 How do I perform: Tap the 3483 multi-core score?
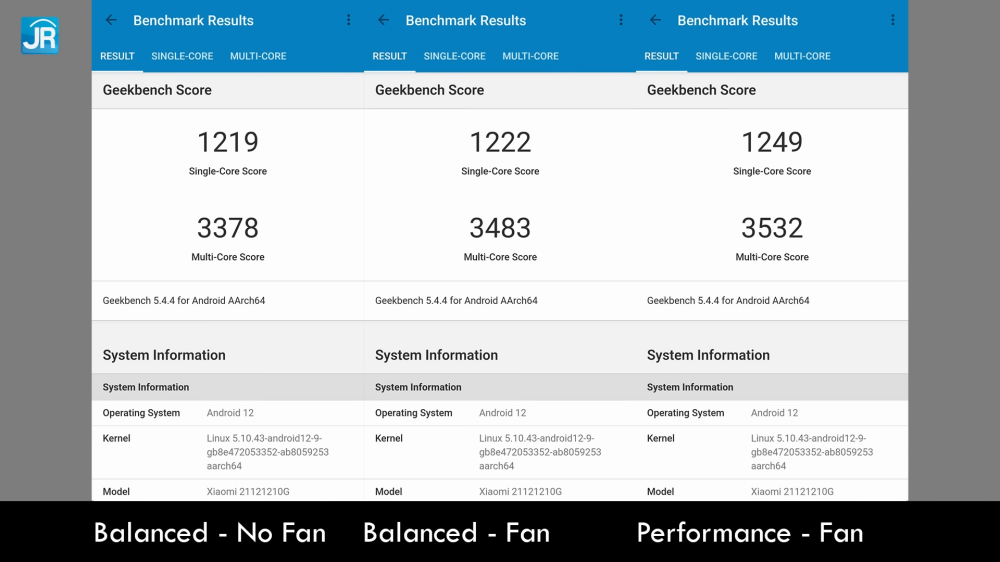coord(500,228)
